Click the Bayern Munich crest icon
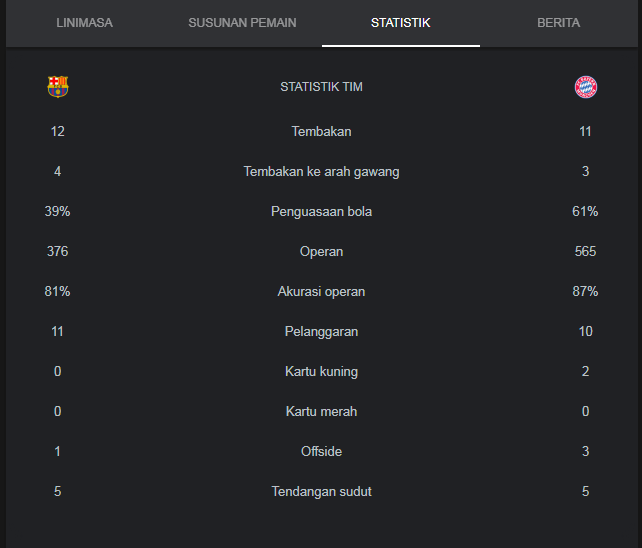This screenshot has width=642, height=548. coord(585,87)
